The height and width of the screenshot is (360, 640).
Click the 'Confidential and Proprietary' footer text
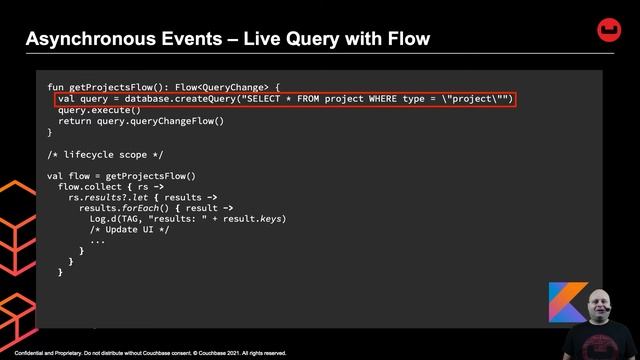coord(151,353)
